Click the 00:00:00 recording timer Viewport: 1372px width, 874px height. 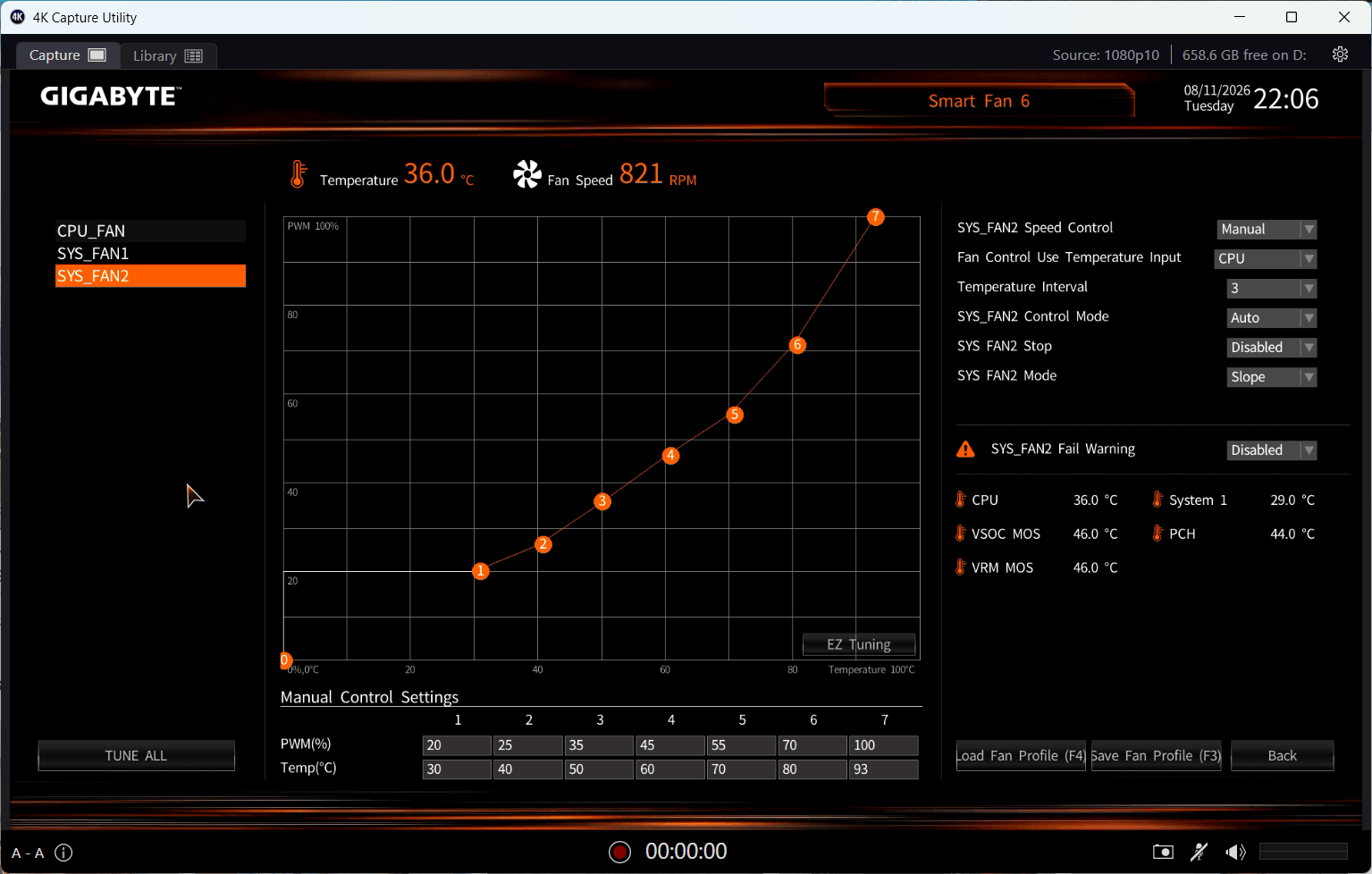(686, 852)
